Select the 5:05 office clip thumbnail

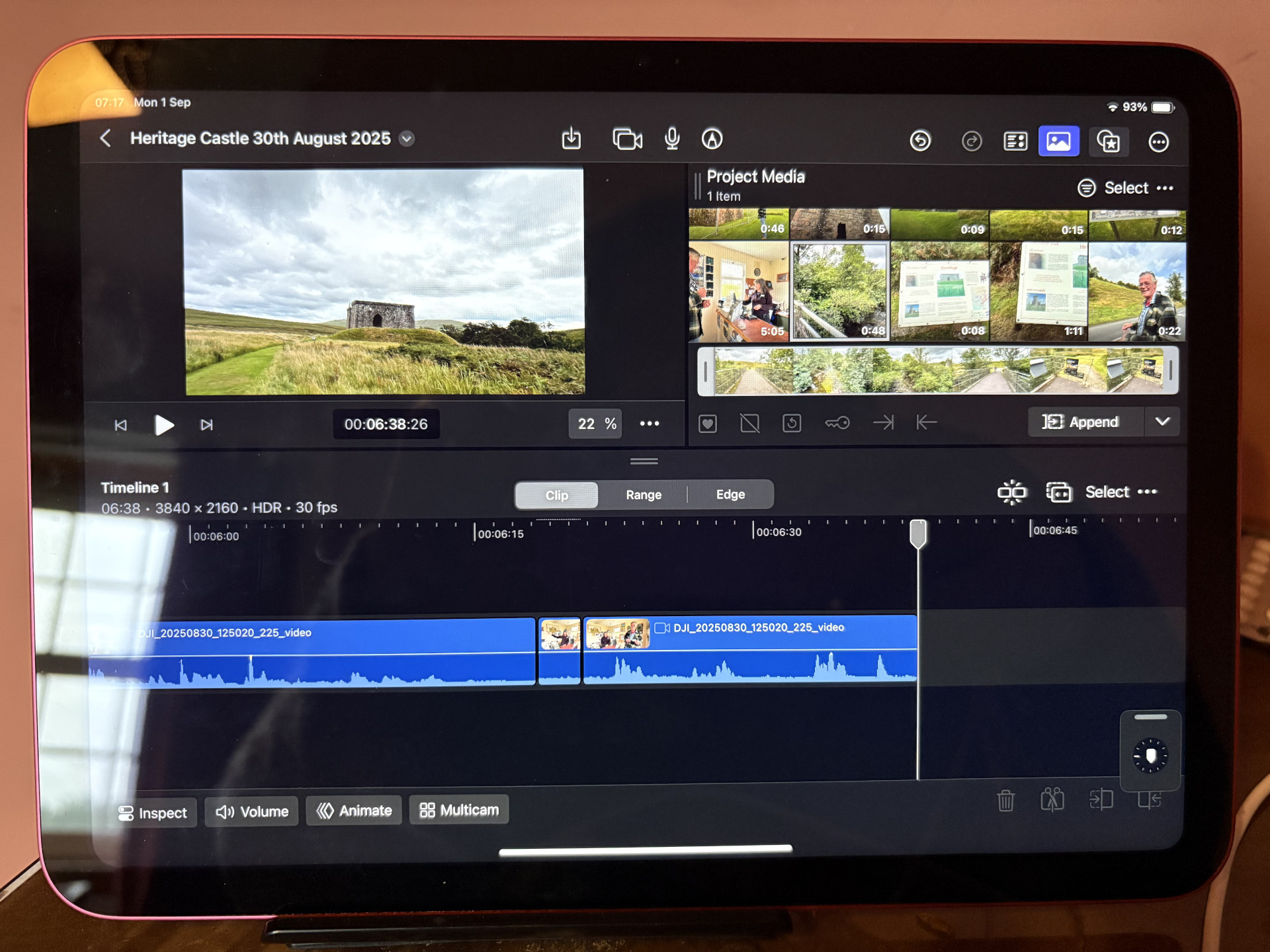click(738, 292)
